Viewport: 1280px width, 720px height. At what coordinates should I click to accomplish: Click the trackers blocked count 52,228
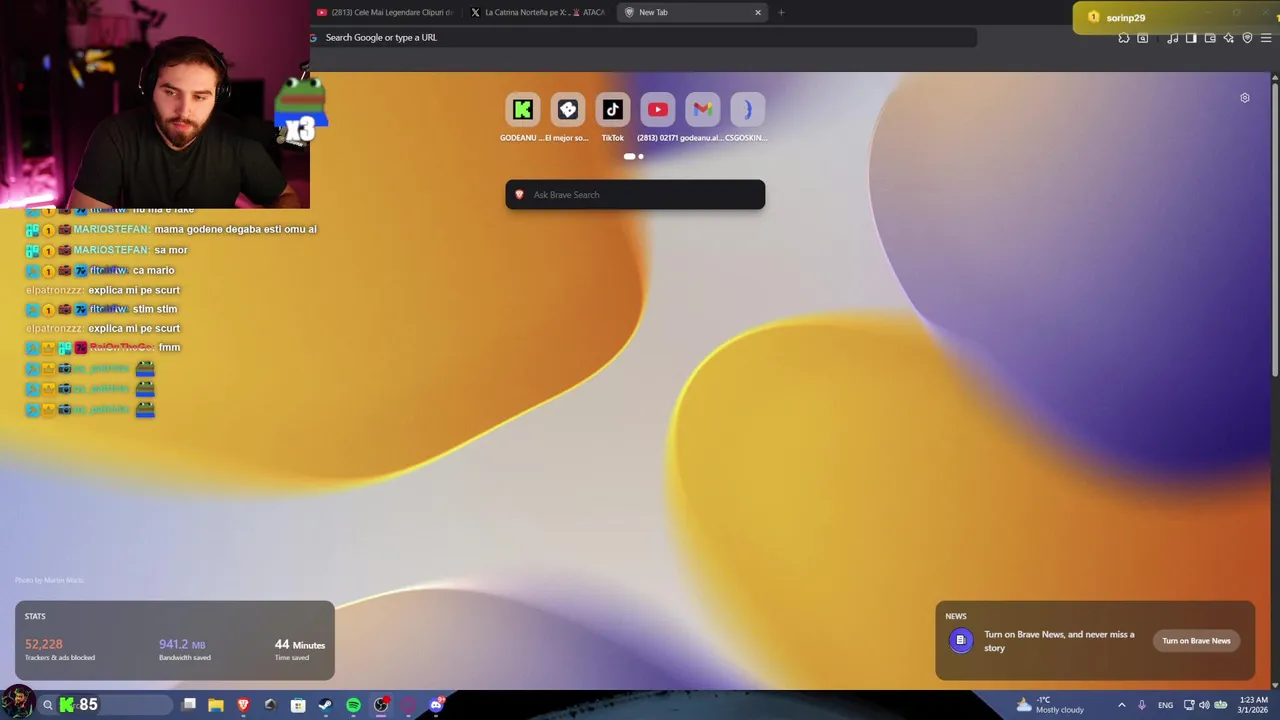pyautogui.click(x=44, y=644)
